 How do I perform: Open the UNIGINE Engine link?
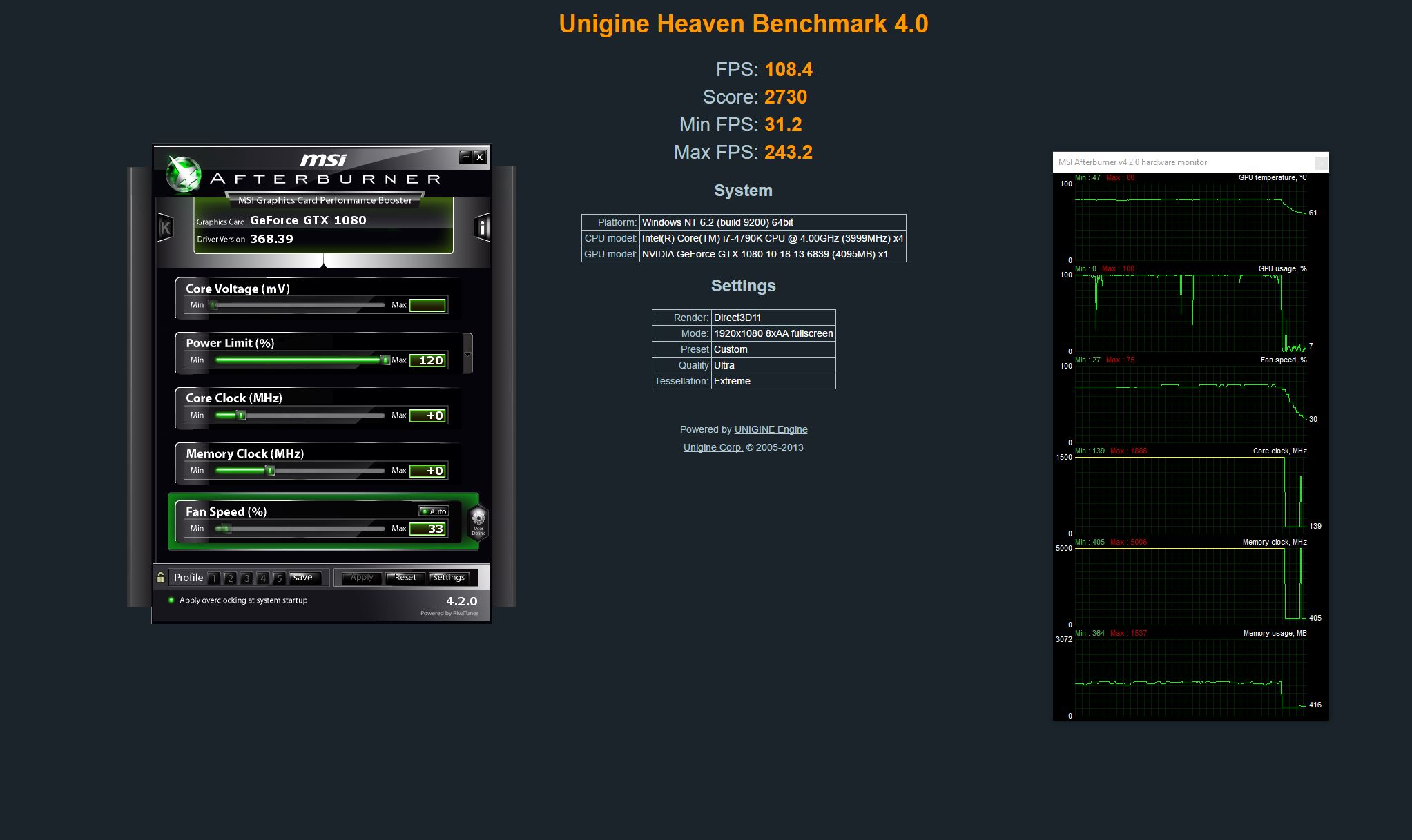[771, 429]
